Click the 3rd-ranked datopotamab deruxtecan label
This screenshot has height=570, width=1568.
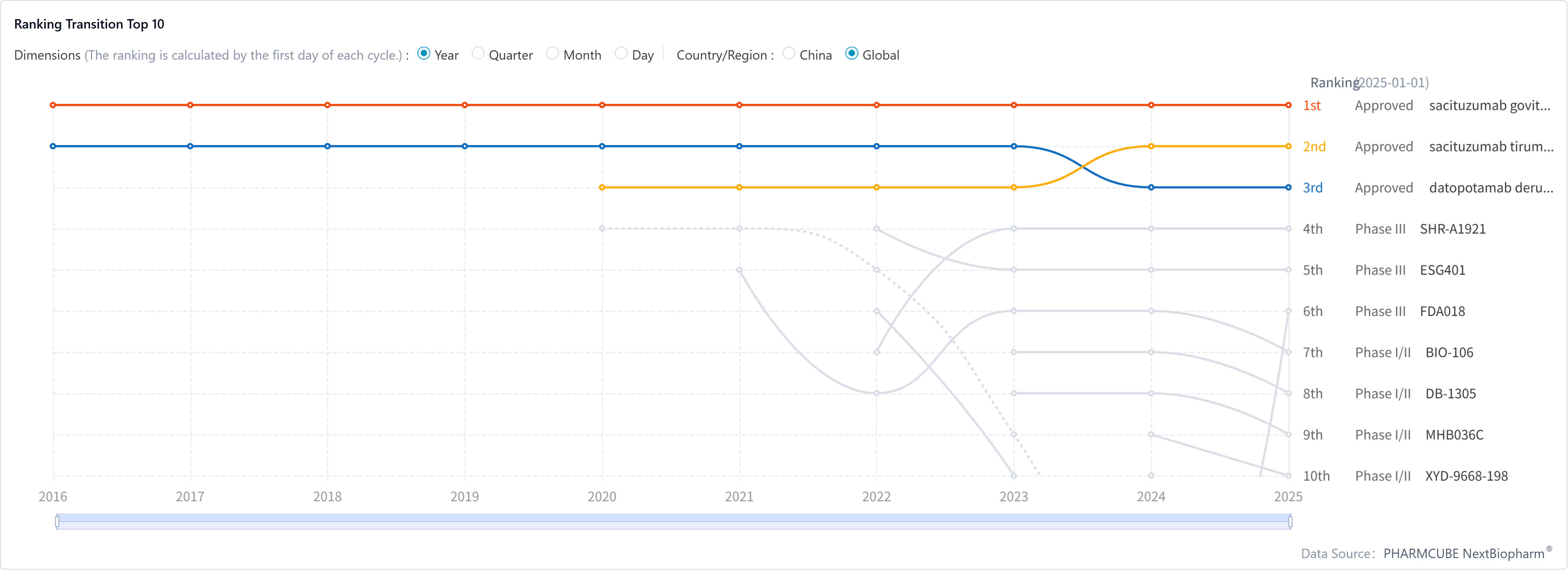click(x=1491, y=187)
